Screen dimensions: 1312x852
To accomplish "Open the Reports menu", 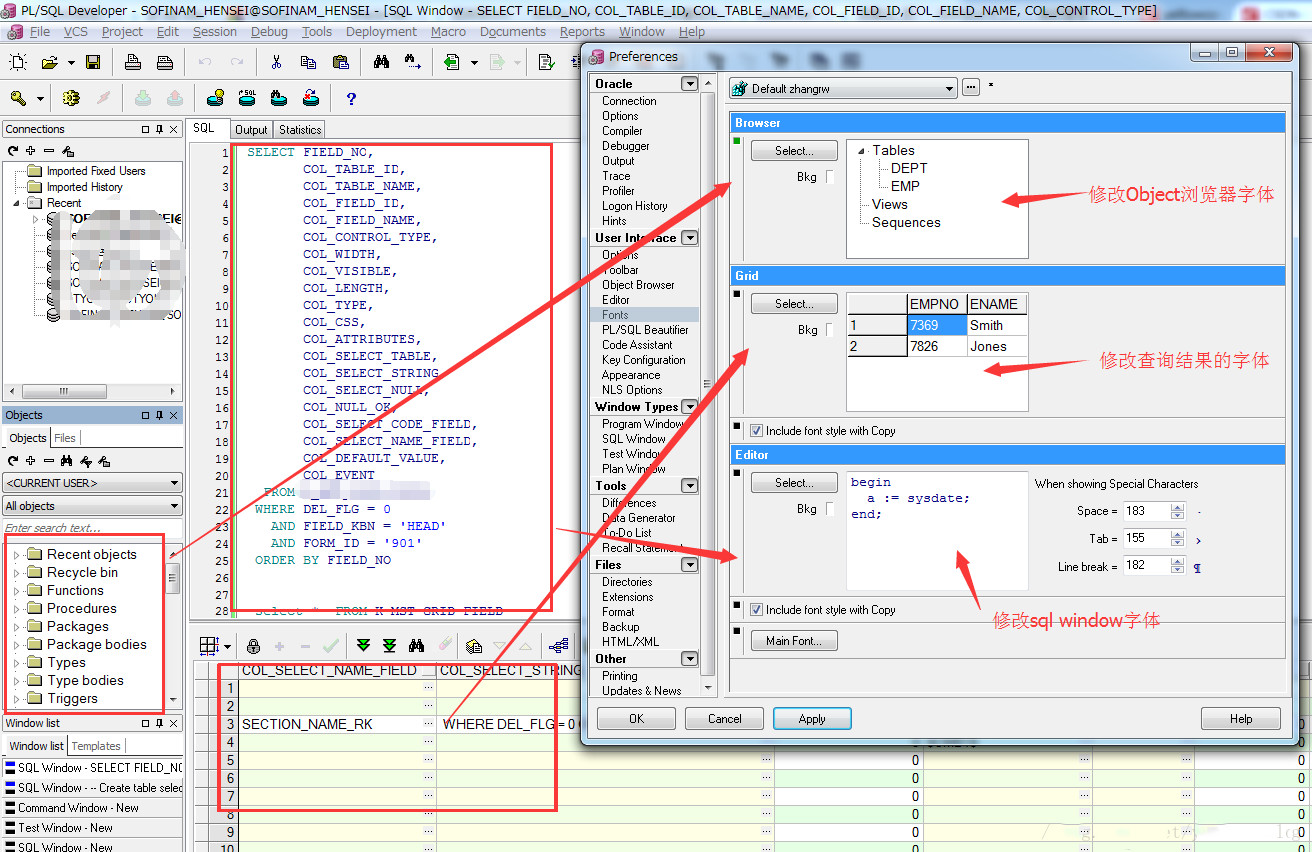I will coord(582,32).
